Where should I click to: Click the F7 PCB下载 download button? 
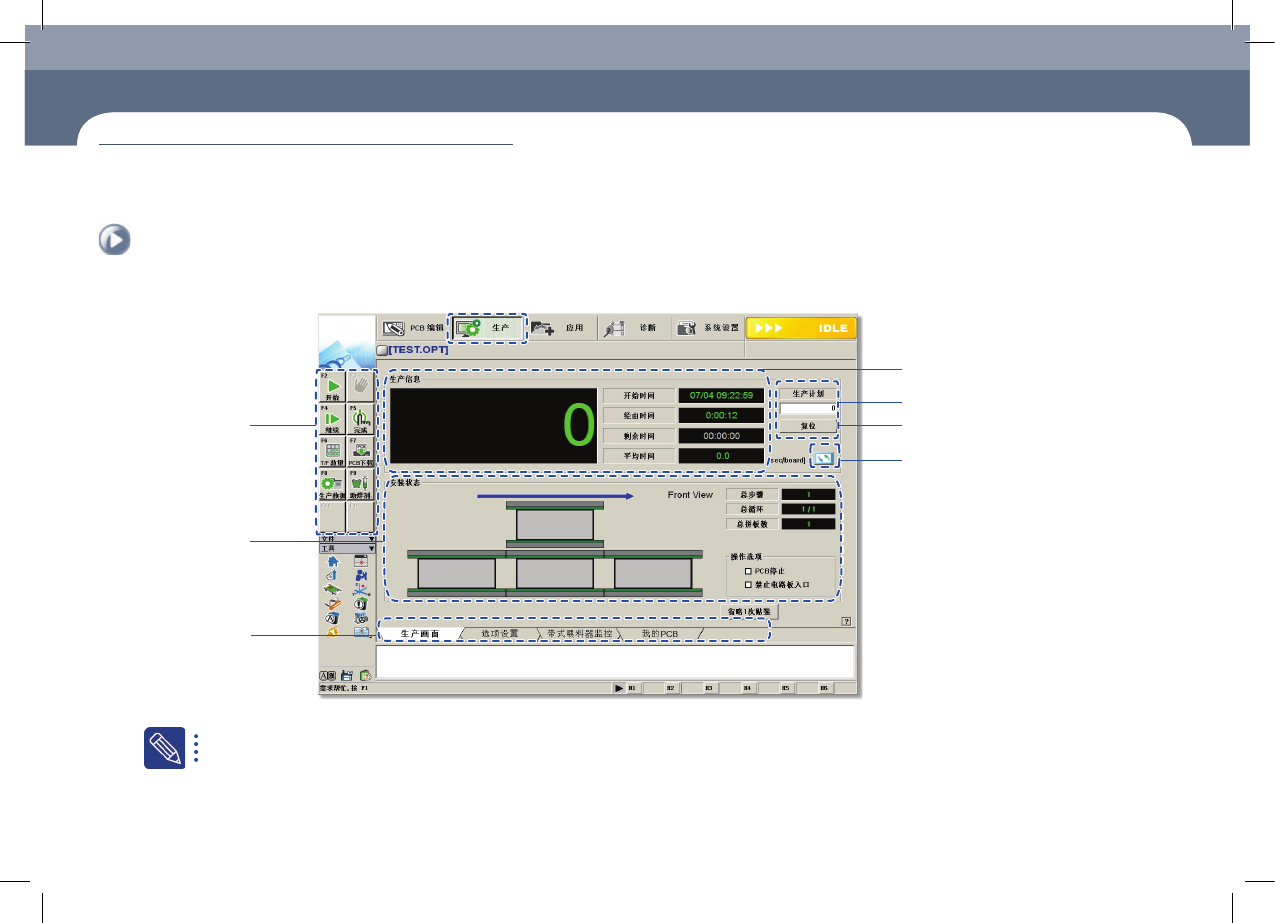[360, 450]
